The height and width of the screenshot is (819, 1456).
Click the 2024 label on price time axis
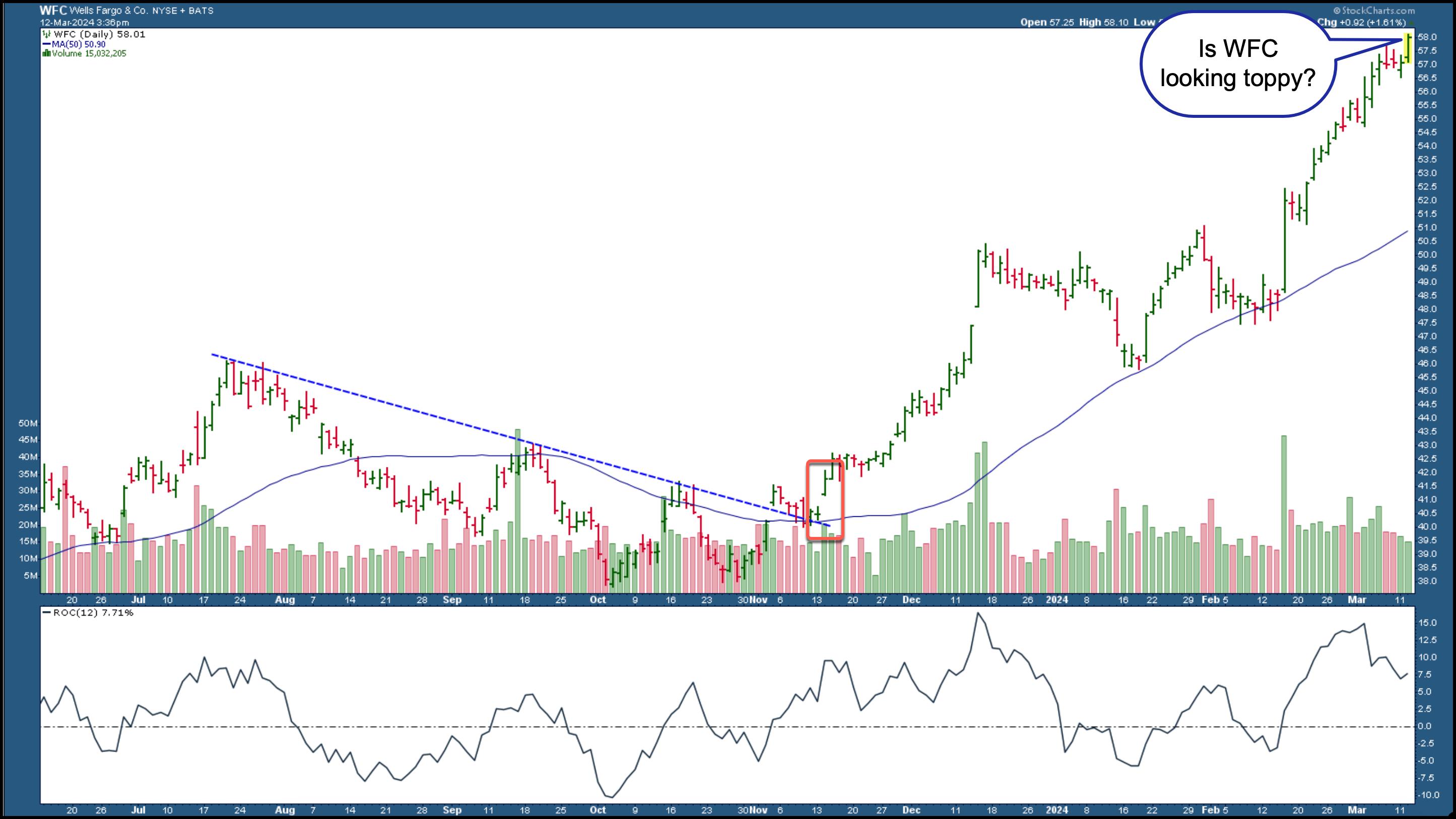pos(1056,600)
